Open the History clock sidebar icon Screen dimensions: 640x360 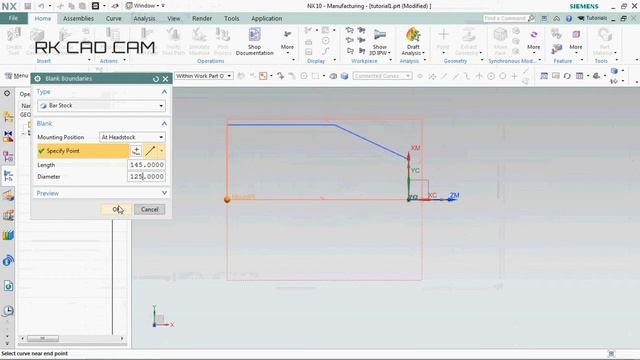point(8,311)
